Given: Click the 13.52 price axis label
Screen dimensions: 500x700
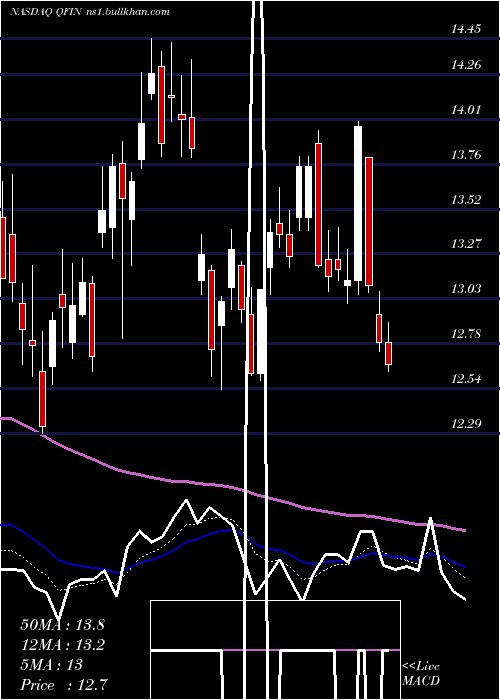Looking at the screenshot, I should coord(466,200).
